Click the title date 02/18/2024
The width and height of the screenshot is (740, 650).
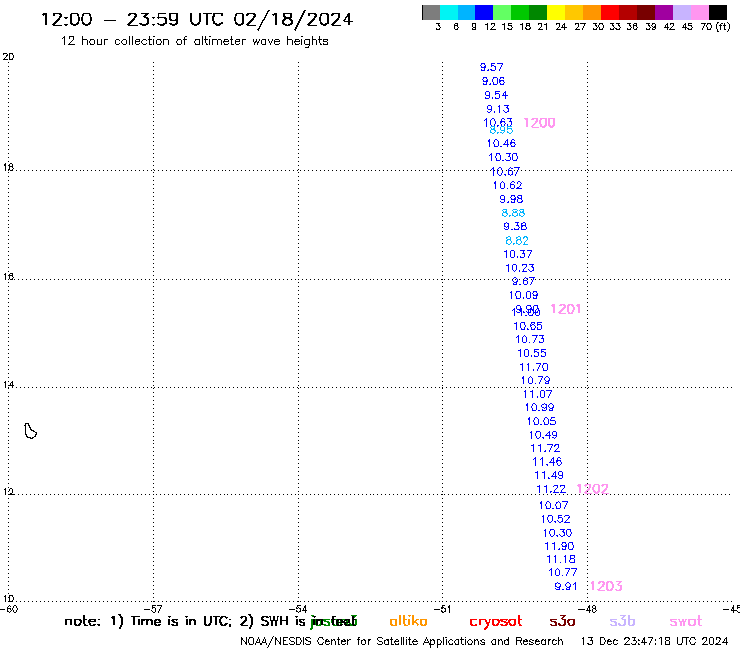tap(293, 20)
